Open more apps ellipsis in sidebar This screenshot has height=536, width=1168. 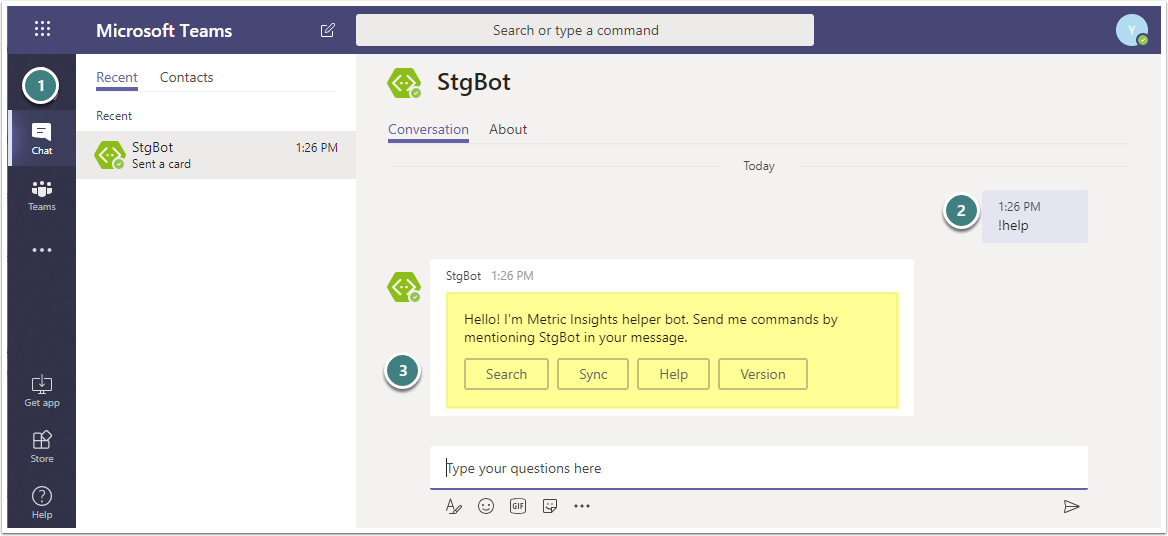(42, 250)
